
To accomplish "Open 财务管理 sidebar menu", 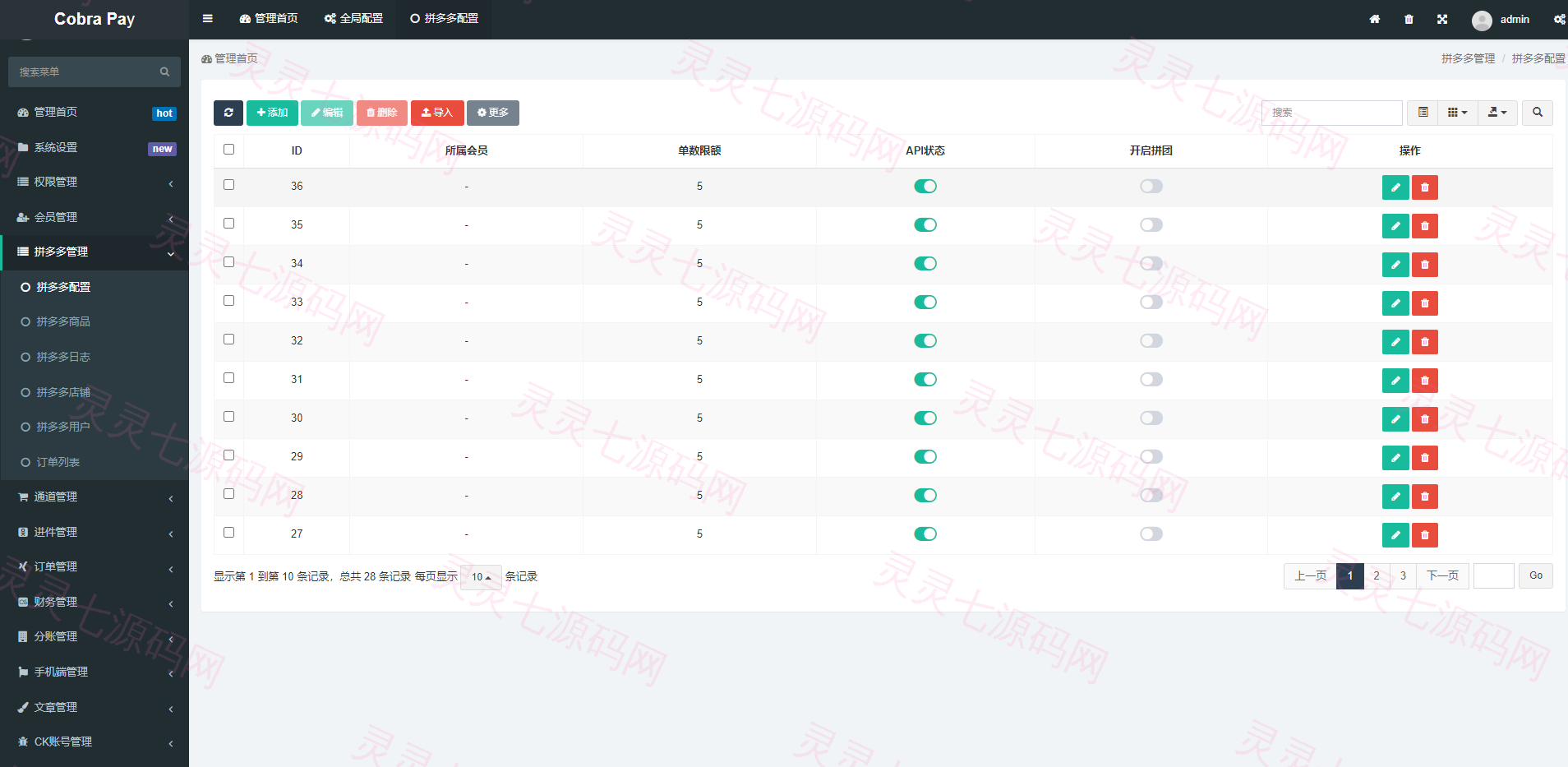I will [x=95, y=603].
